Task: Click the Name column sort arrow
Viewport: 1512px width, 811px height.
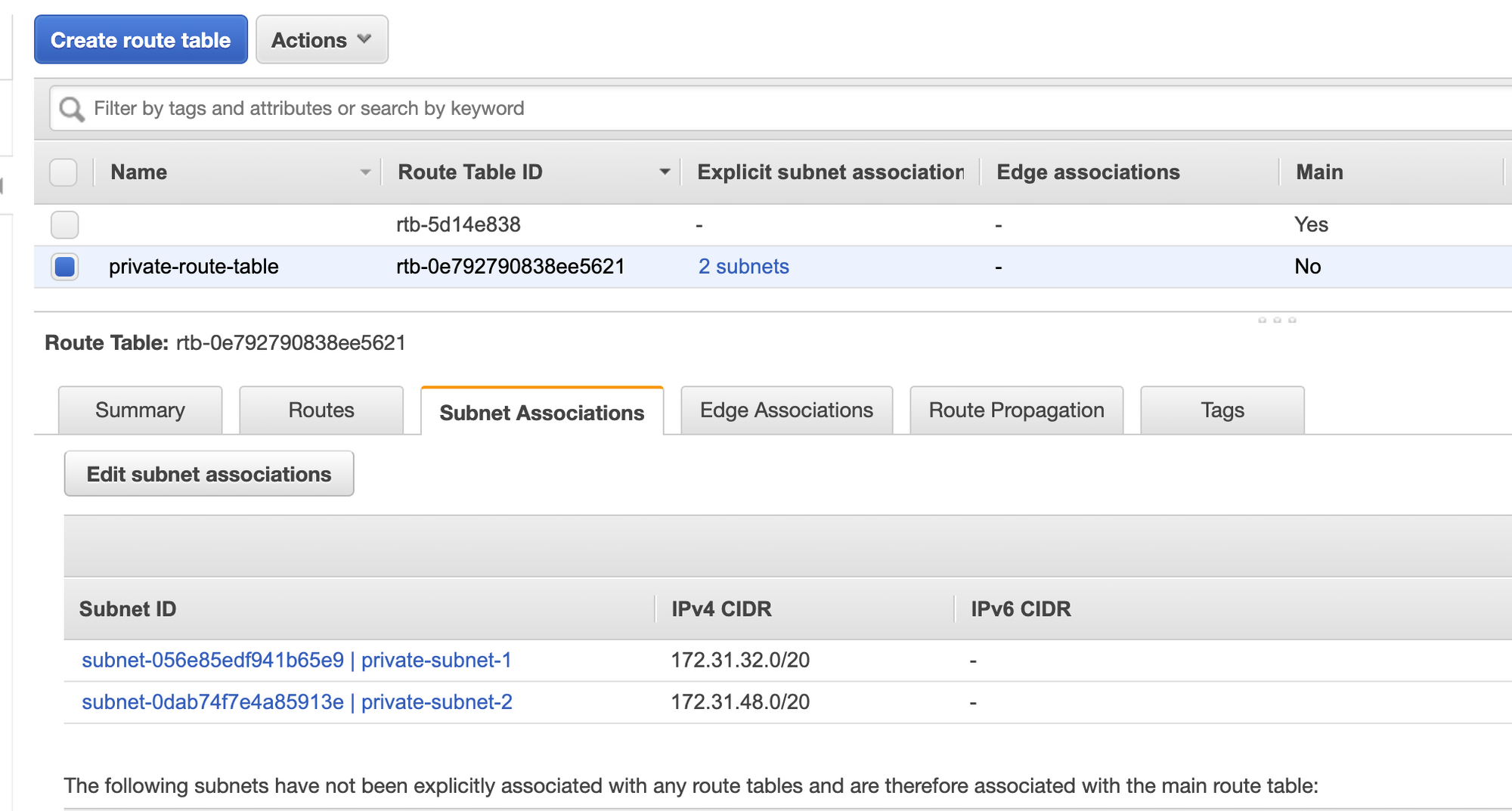Action: (365, 172)
